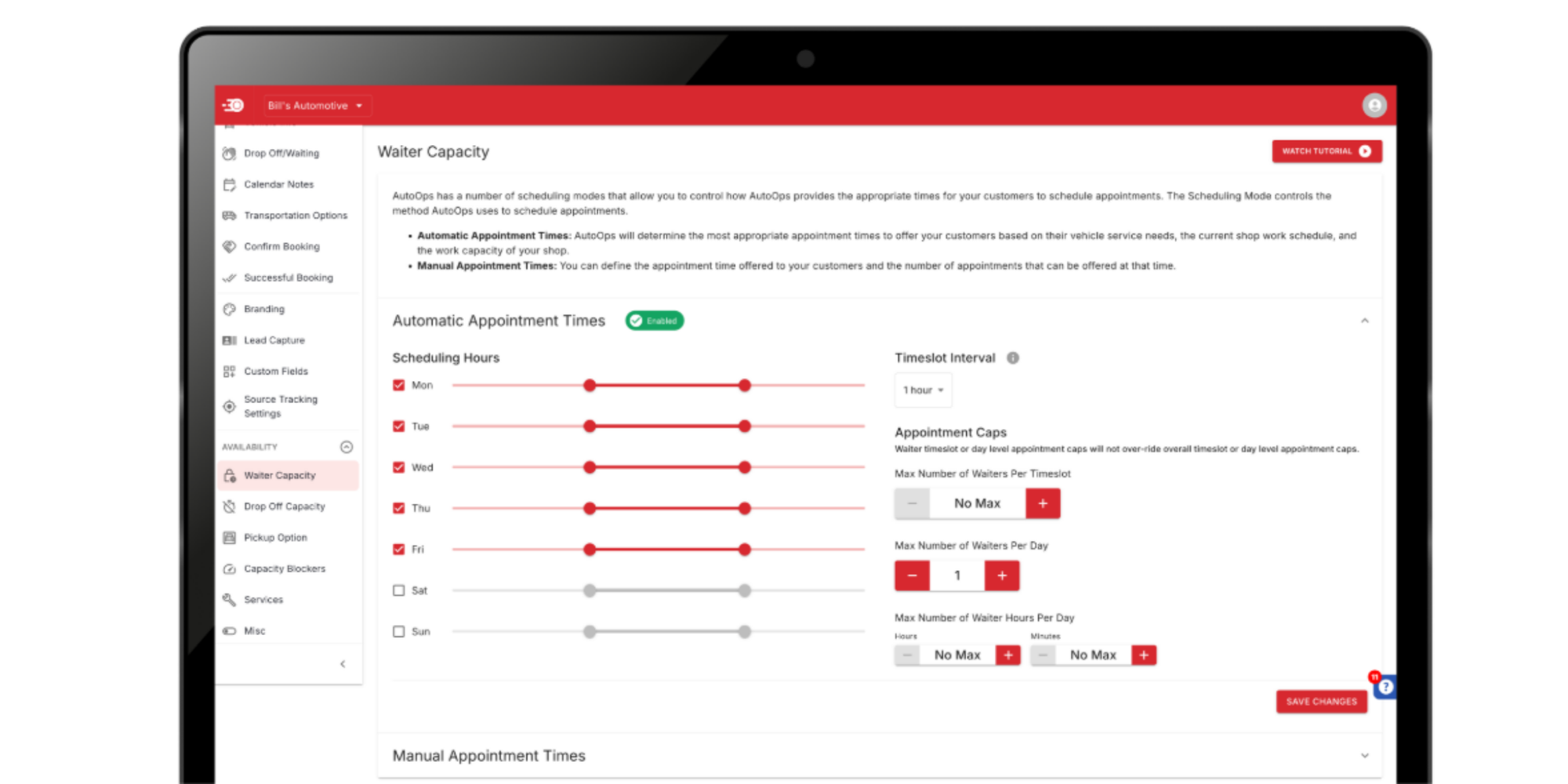Click the Confirm Booking icon
1568x784 pixels.
[x=229, y=247]
